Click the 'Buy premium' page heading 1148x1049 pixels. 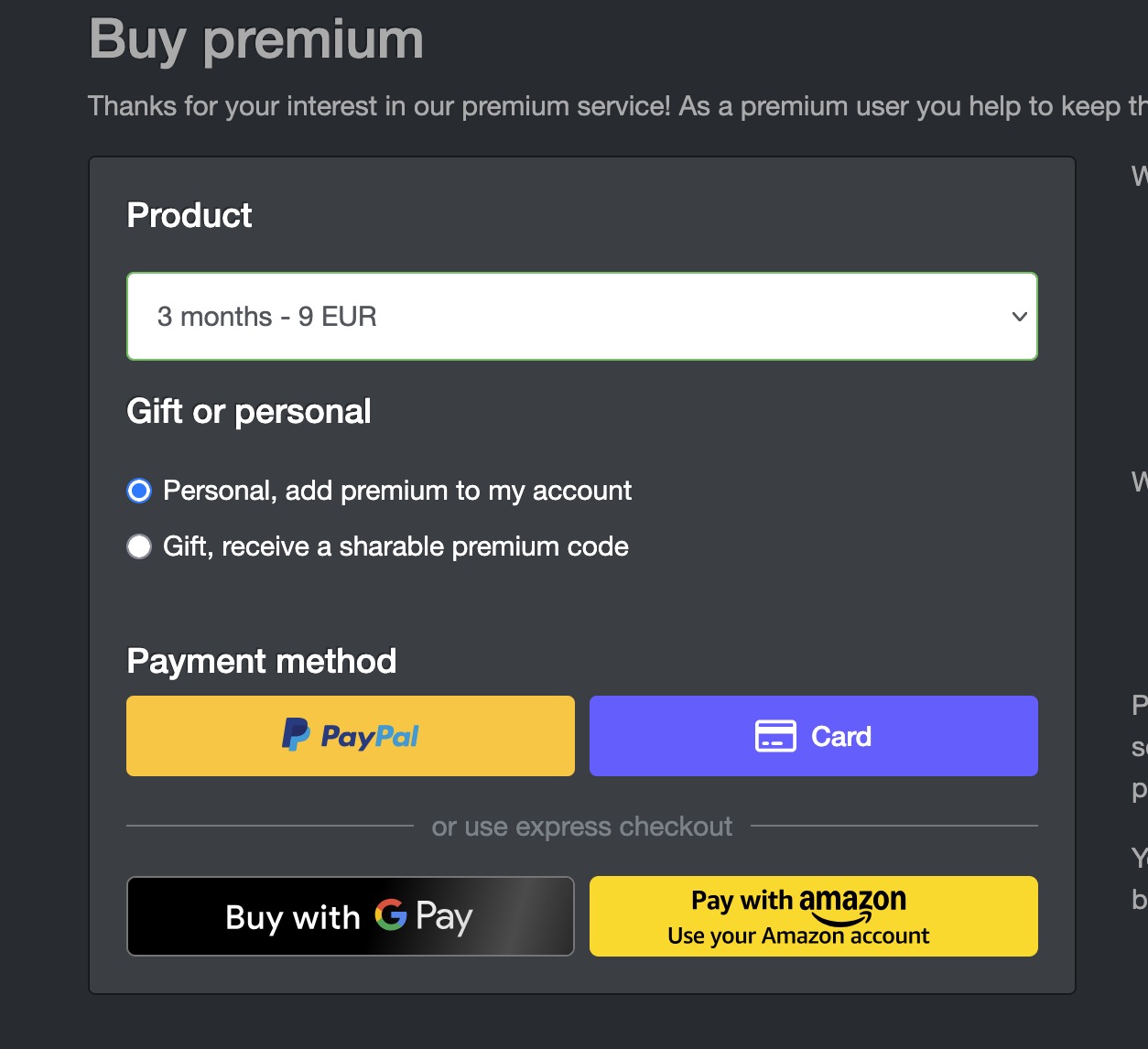click(256, 40)
